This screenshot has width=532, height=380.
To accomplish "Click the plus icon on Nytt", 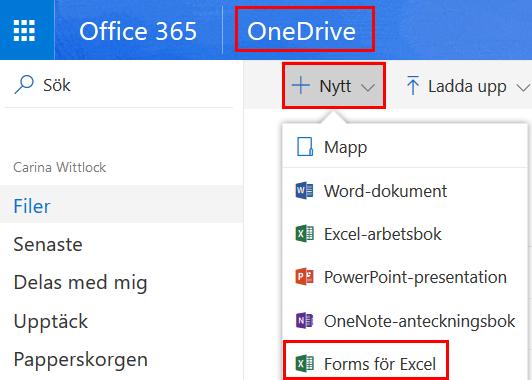I will click(x=301, y=85).
